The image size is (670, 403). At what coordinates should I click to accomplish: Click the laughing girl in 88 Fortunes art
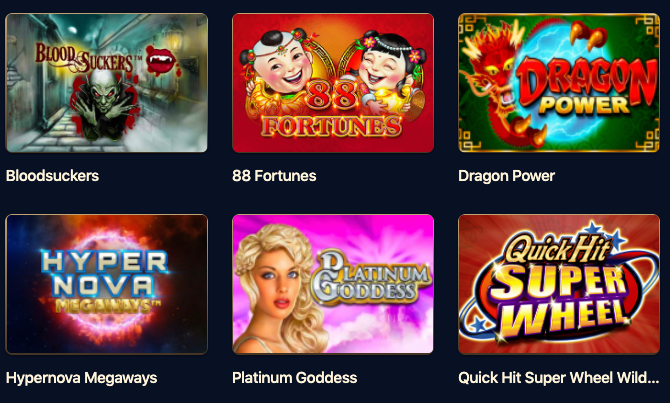[x=389, y=66]
